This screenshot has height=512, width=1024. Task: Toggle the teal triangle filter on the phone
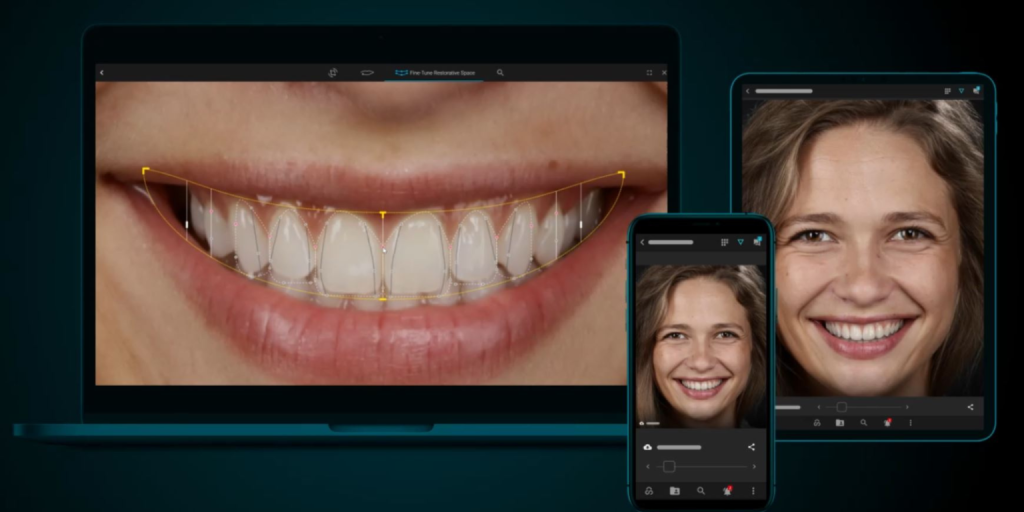[740, 242]
